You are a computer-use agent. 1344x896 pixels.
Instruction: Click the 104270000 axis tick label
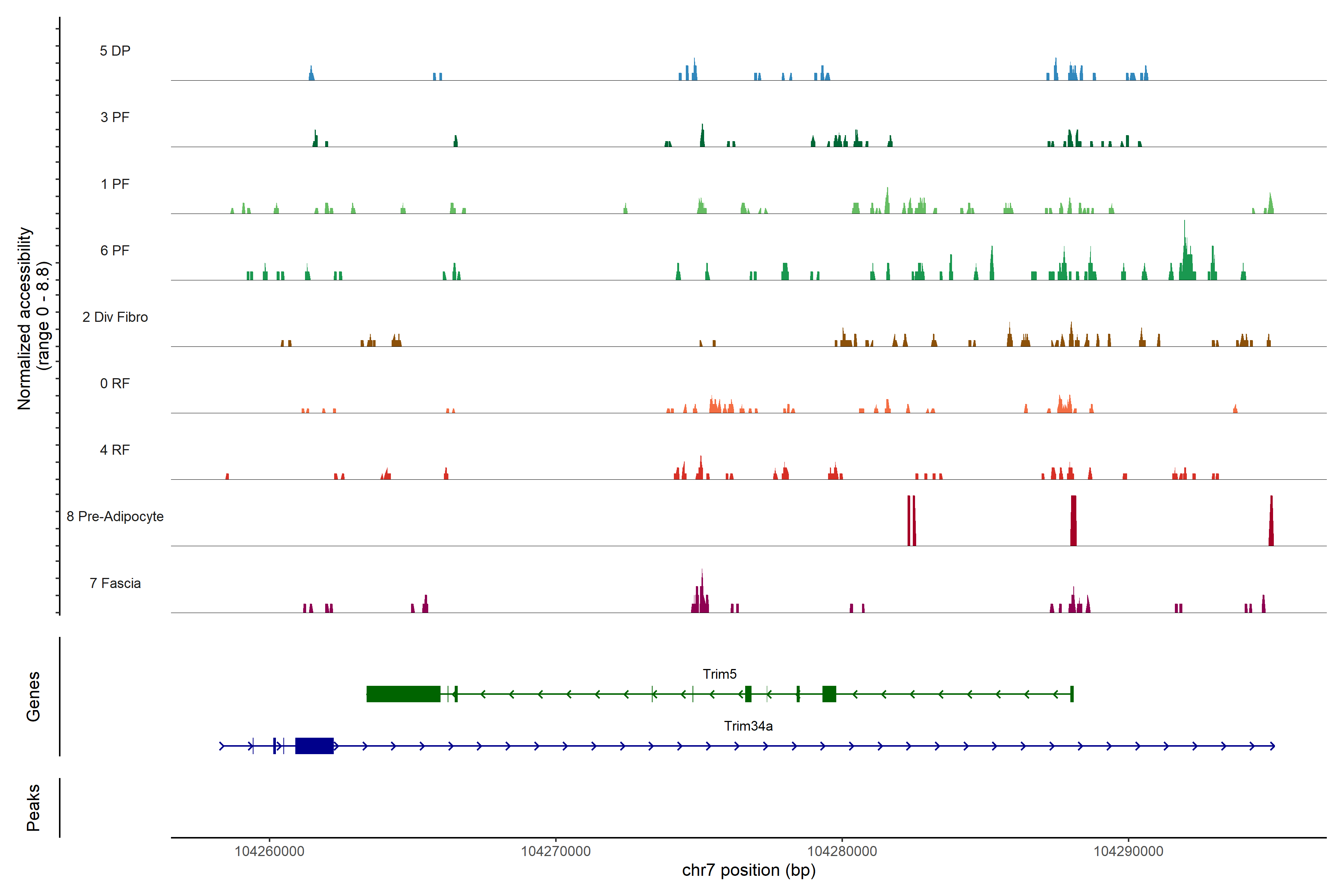[556, 852]
